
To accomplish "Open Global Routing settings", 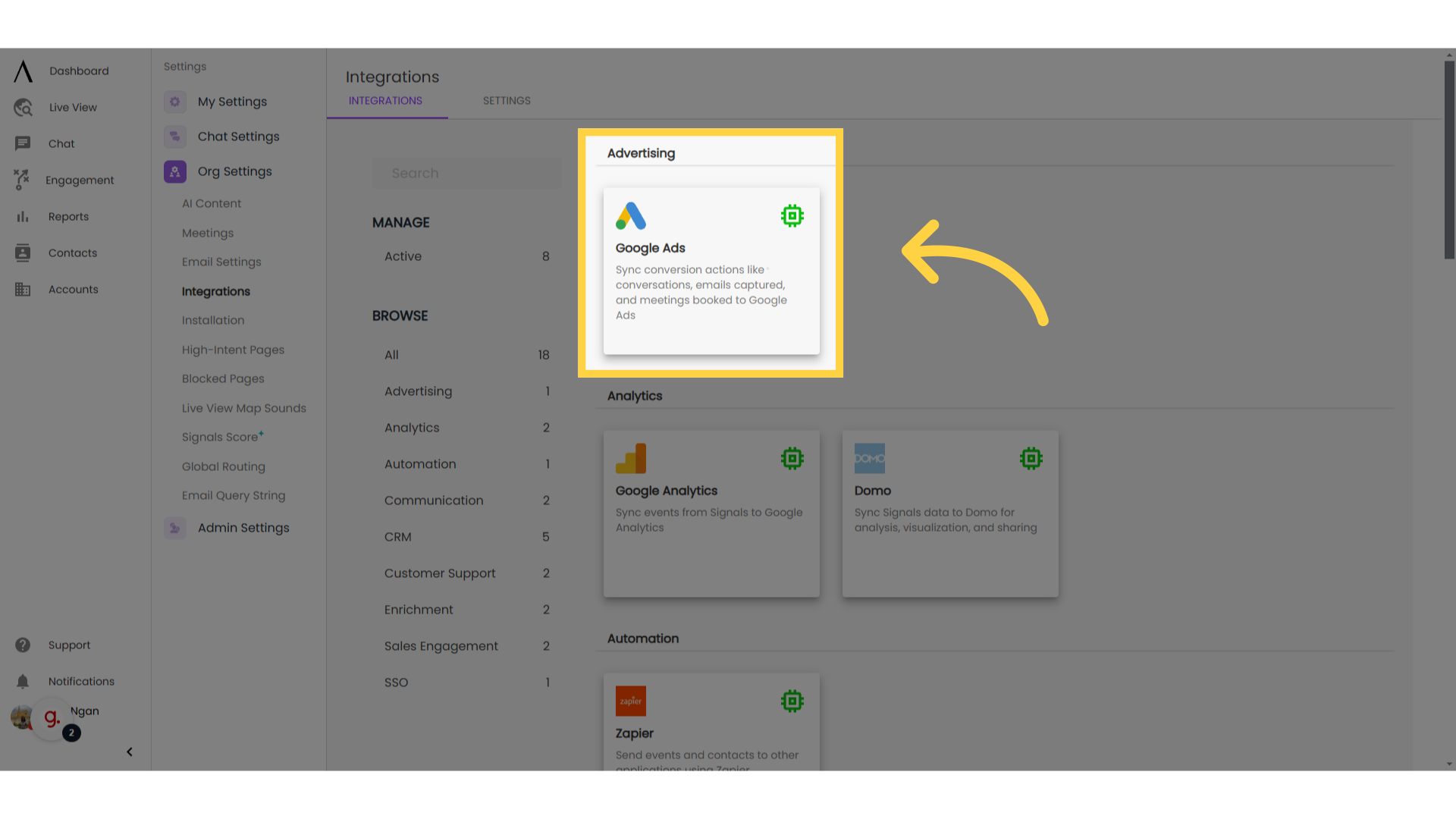I will 224,466.
